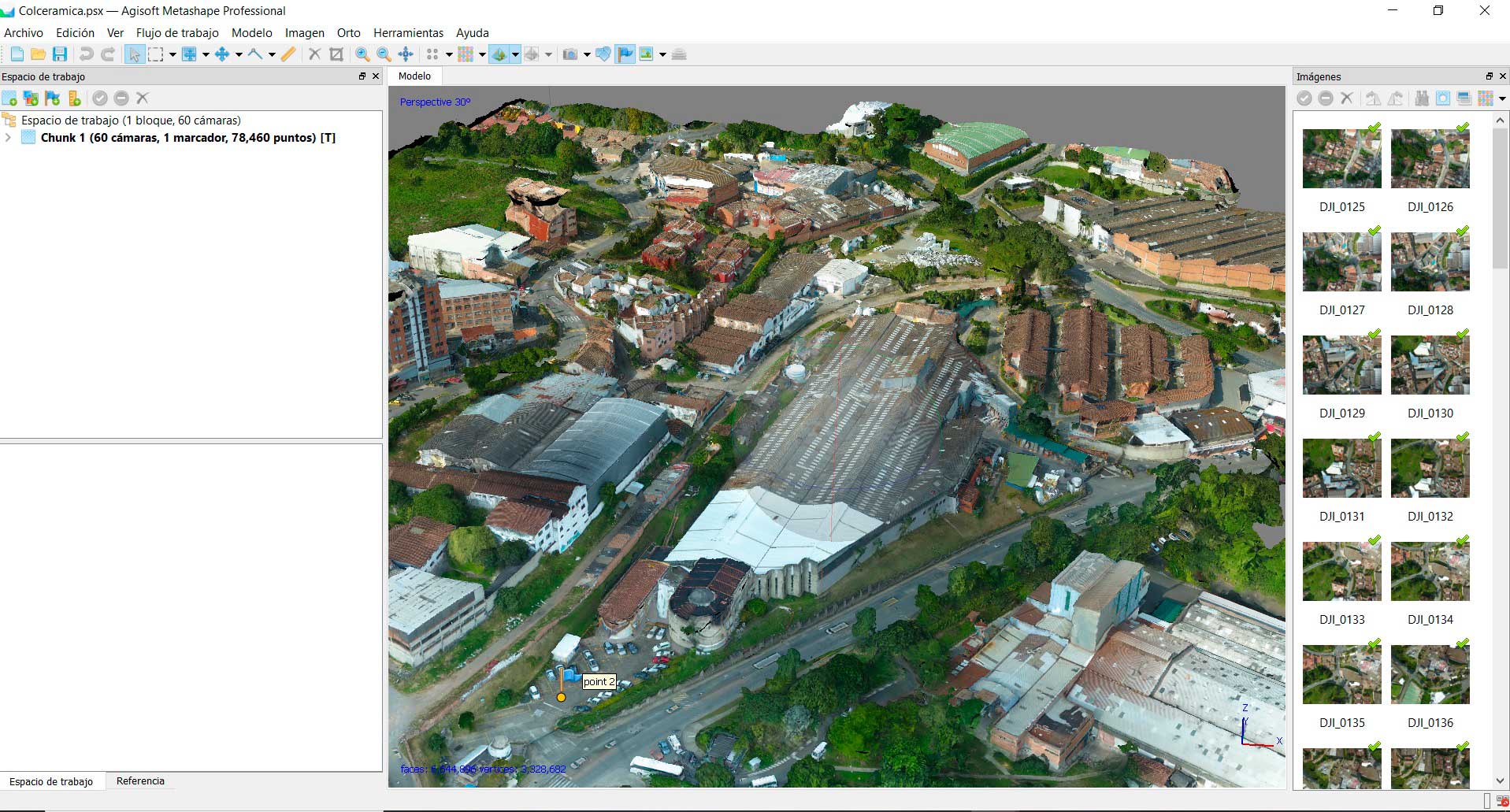The image size is (1510, 812).
Task: Select the ruler measurement tool
Action: 288,54
